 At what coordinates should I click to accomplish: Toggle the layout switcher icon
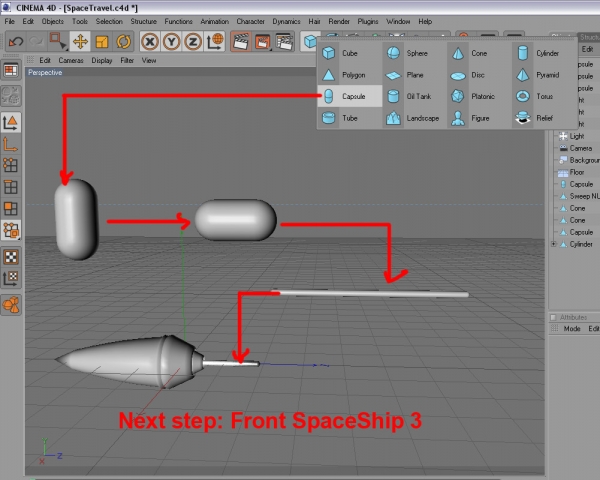pyautogui.click(x=11, y=70)
